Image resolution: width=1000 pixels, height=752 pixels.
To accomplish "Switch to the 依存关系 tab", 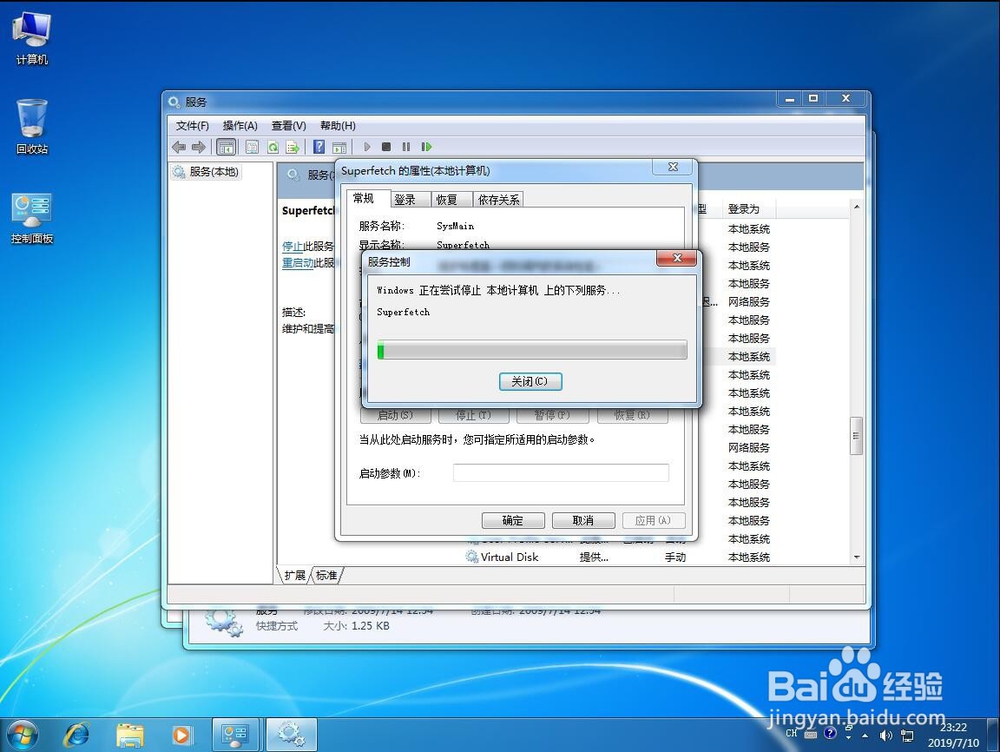I will pyautogui.click(x=499, y=200).
